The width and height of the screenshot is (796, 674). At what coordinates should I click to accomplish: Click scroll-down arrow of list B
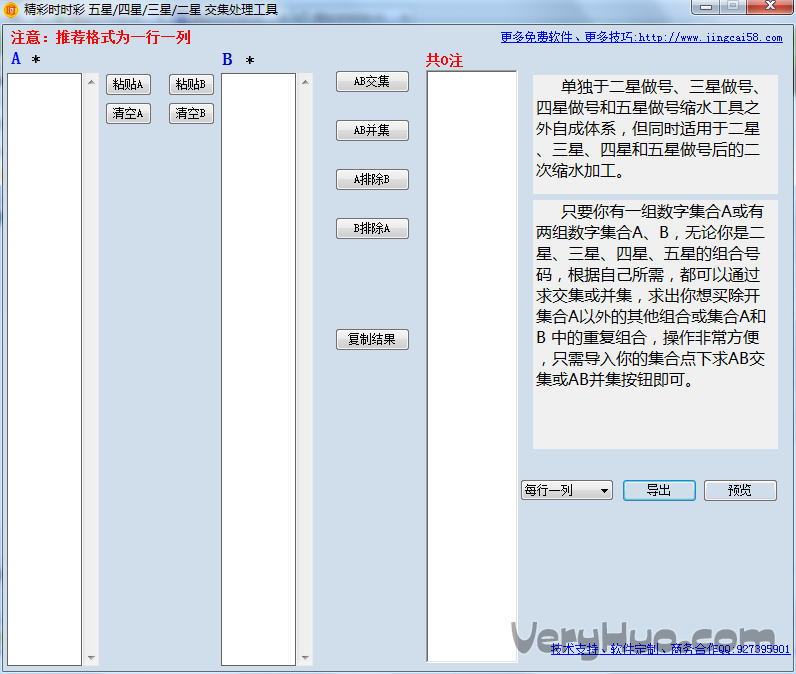[305, 658]
